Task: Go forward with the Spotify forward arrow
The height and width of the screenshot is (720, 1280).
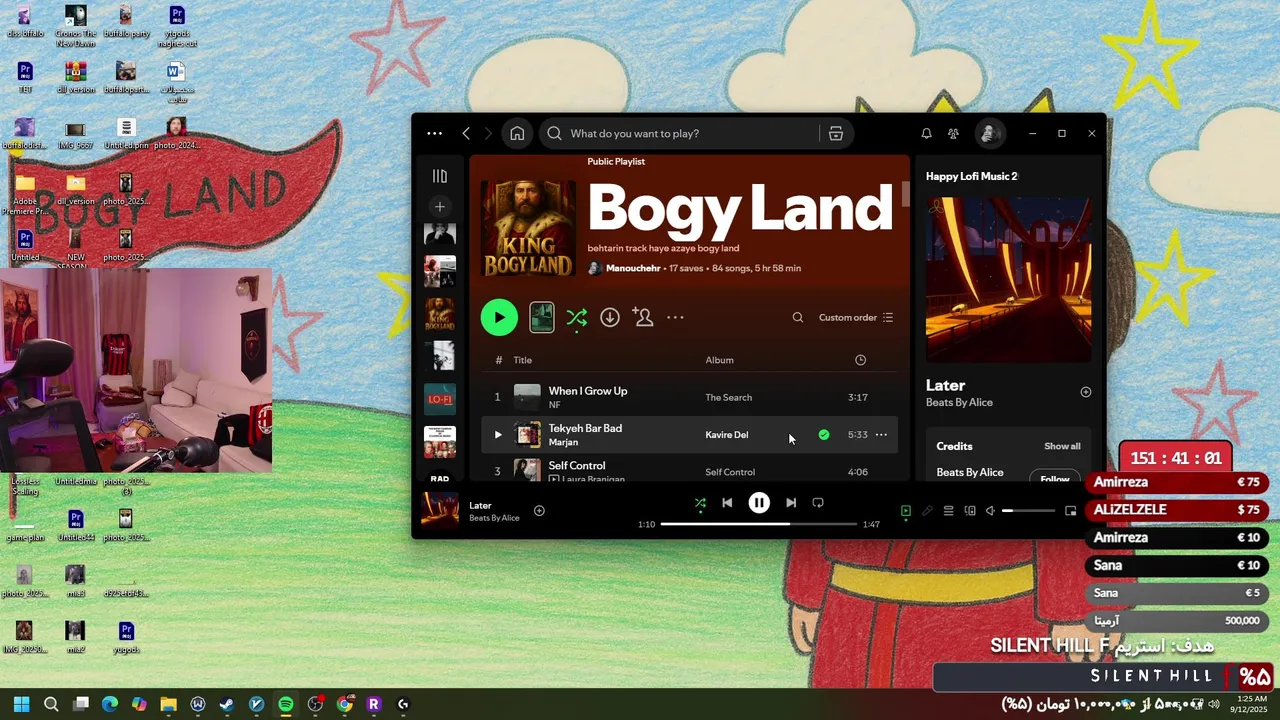Action: click(x=488, y=133)
